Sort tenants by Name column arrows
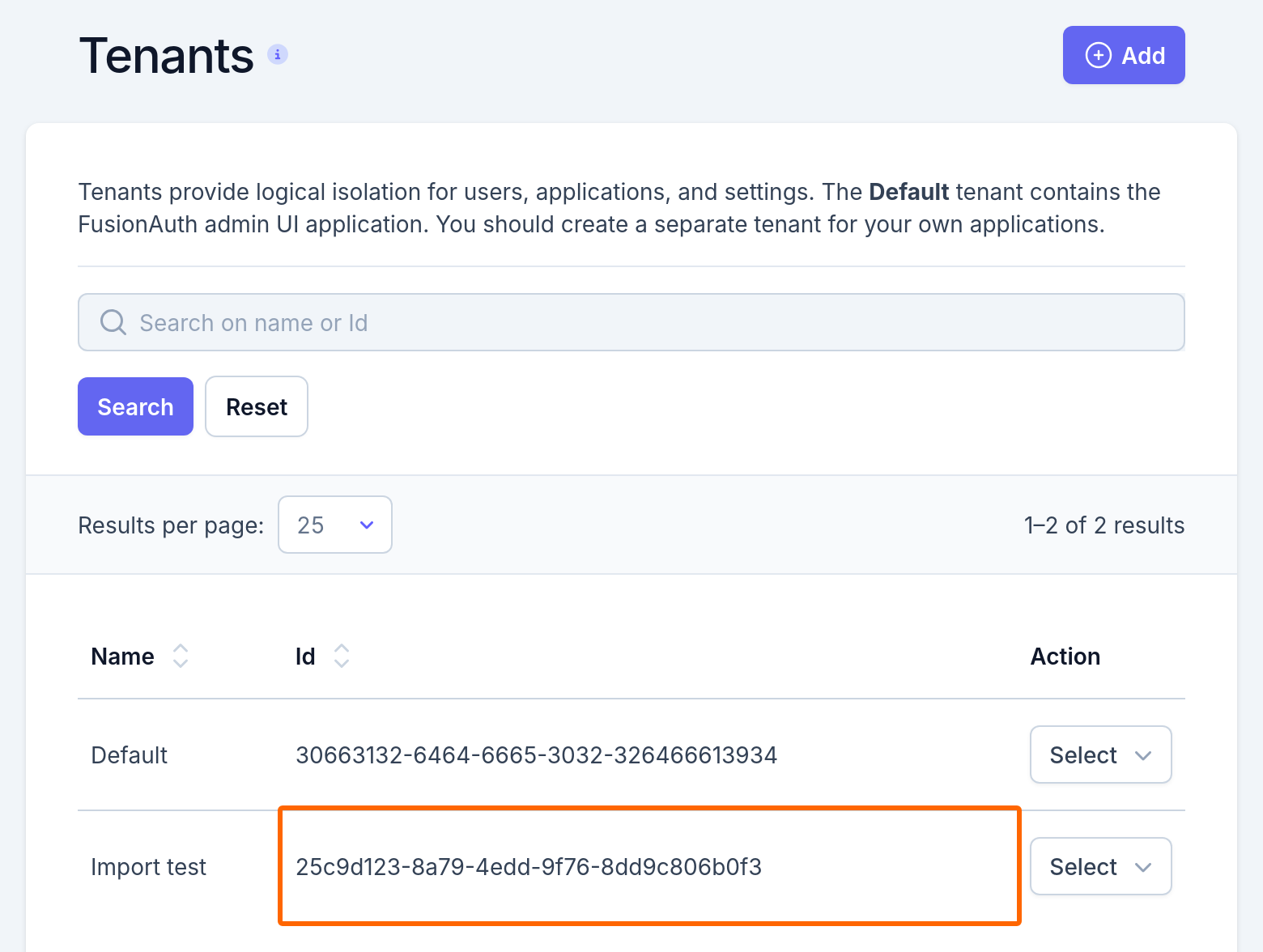This screenshot has width=1263, height=952. click(x=181, y=656)
